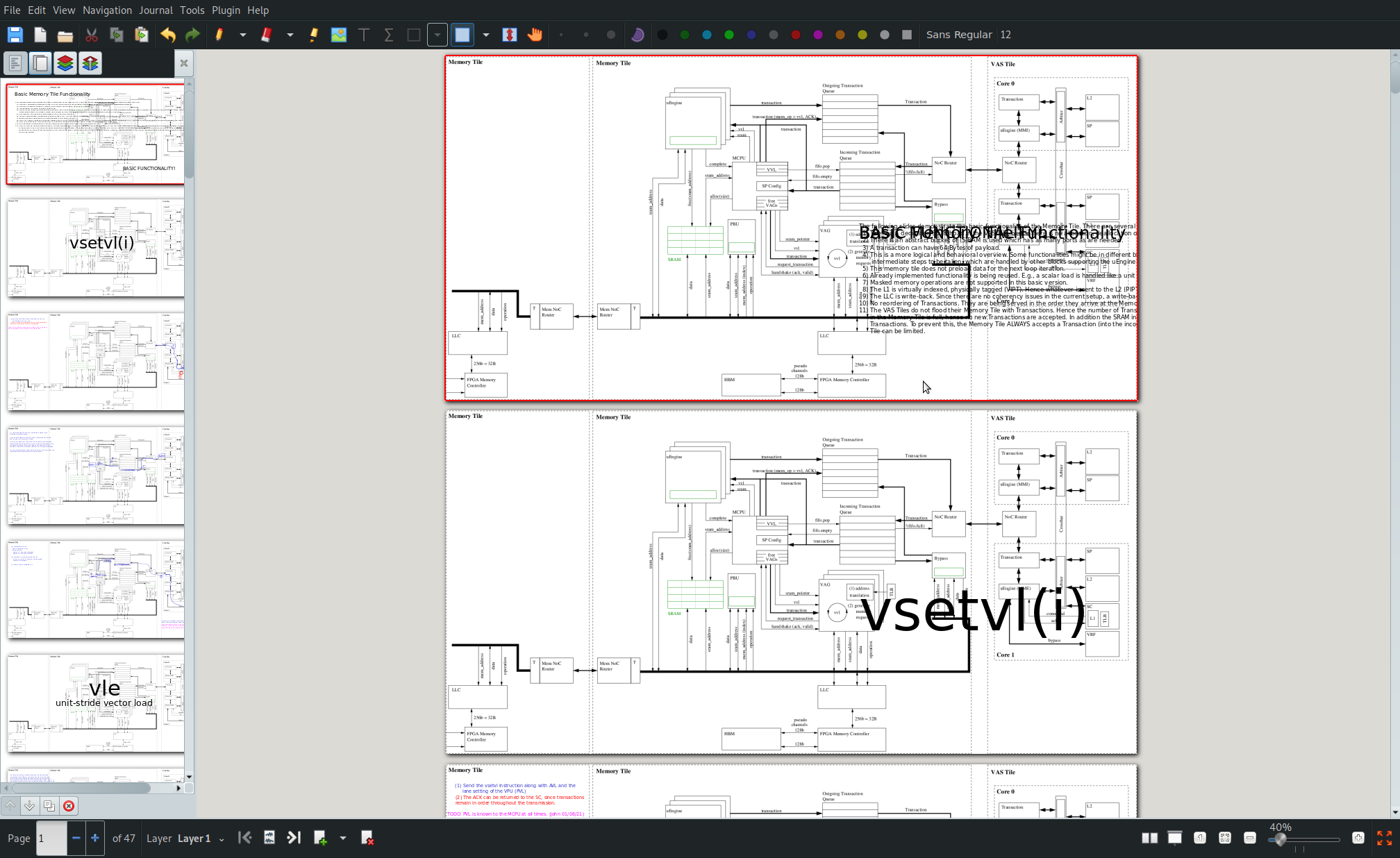The width and height of the screenshot is (1400, 858).
Task: Select the Pen tool
Action: pos(219,35)
